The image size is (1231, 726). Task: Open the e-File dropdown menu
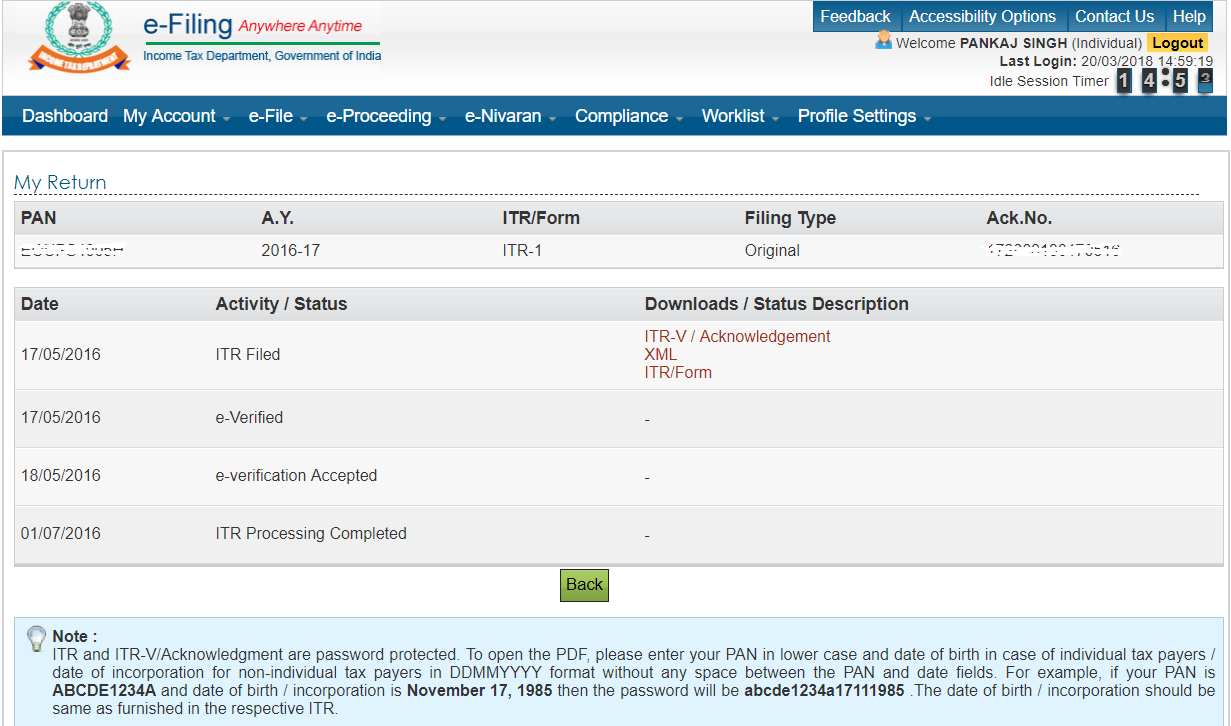pyautogui.click(x=271, y=115)
